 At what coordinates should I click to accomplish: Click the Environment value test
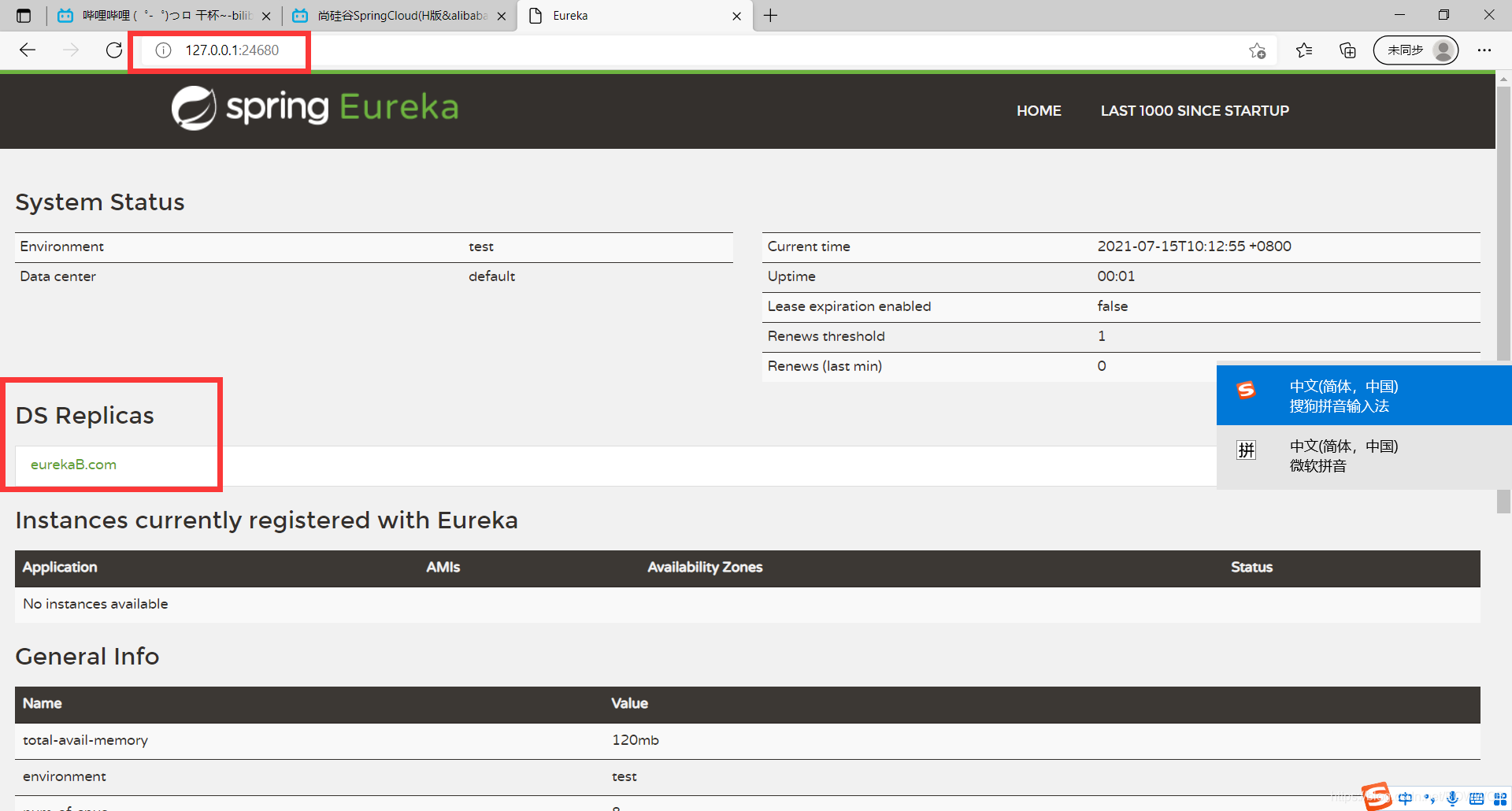click(x=481, y=246)
